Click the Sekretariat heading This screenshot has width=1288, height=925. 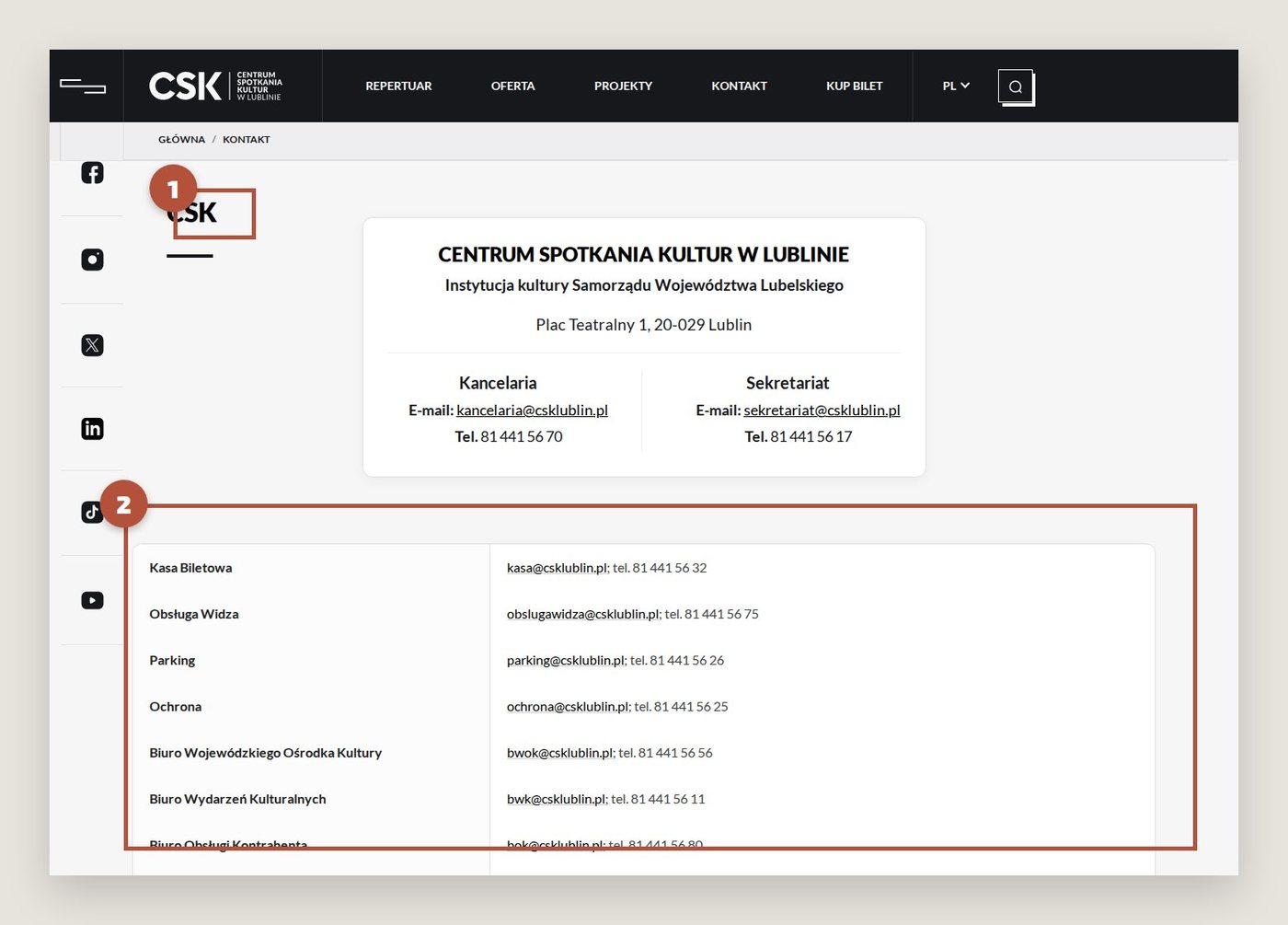[x=788, y=383]
